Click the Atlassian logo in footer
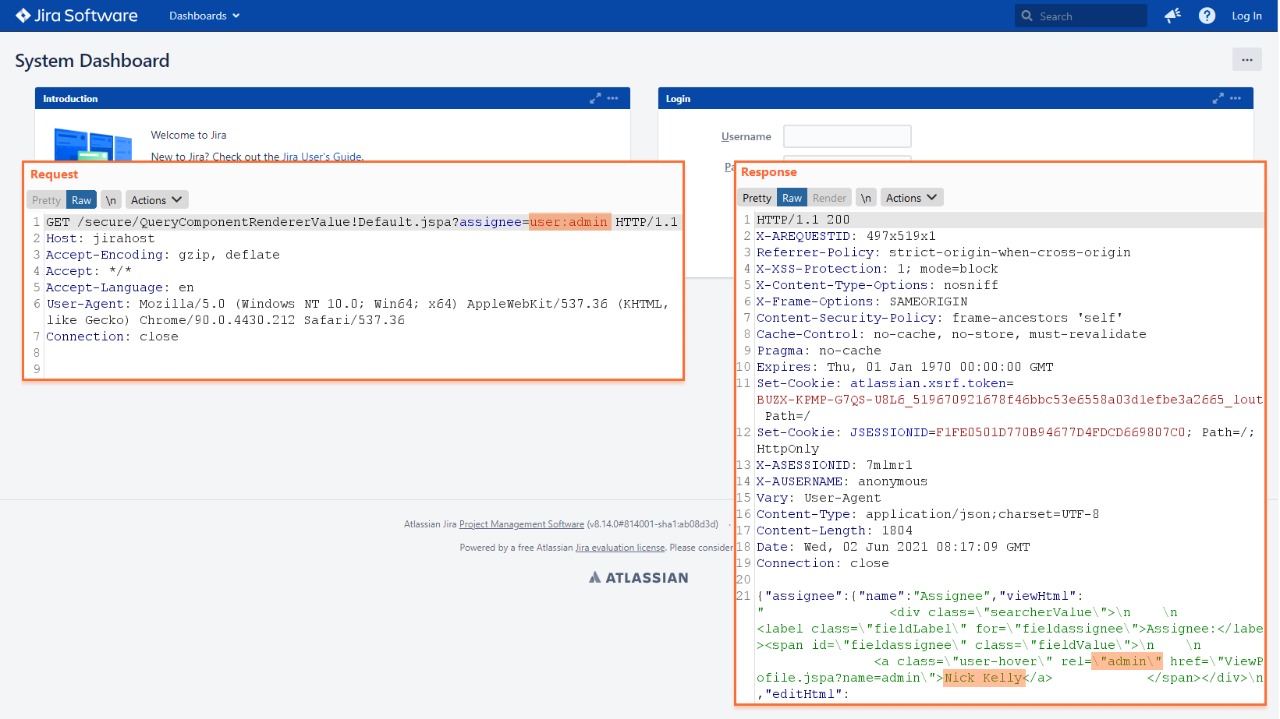 pos(638,577)
